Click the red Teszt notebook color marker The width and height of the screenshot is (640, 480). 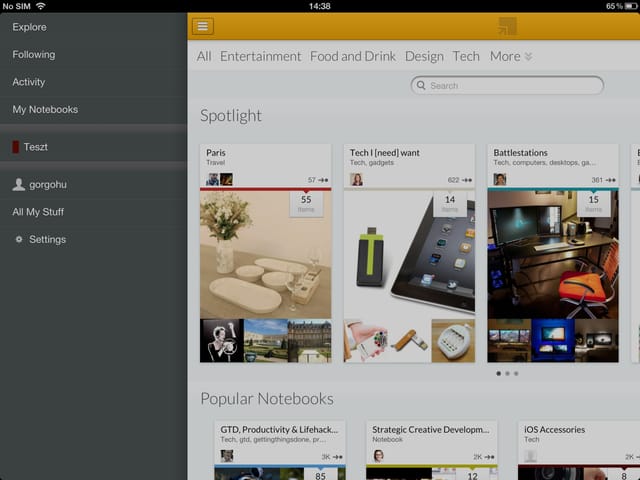[x=16, y=147]
